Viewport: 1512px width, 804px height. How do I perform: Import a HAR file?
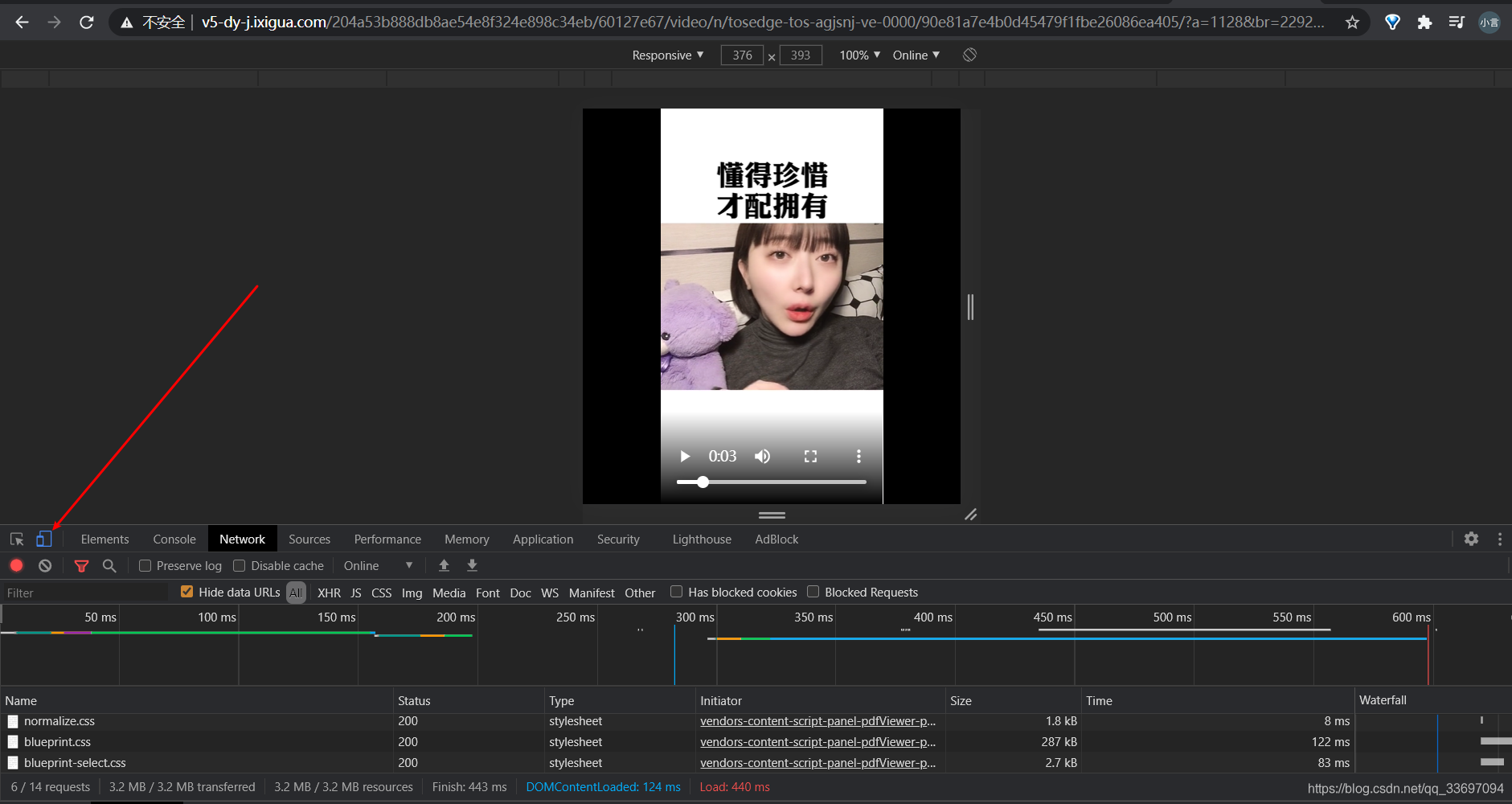click(x=444, y=566)
